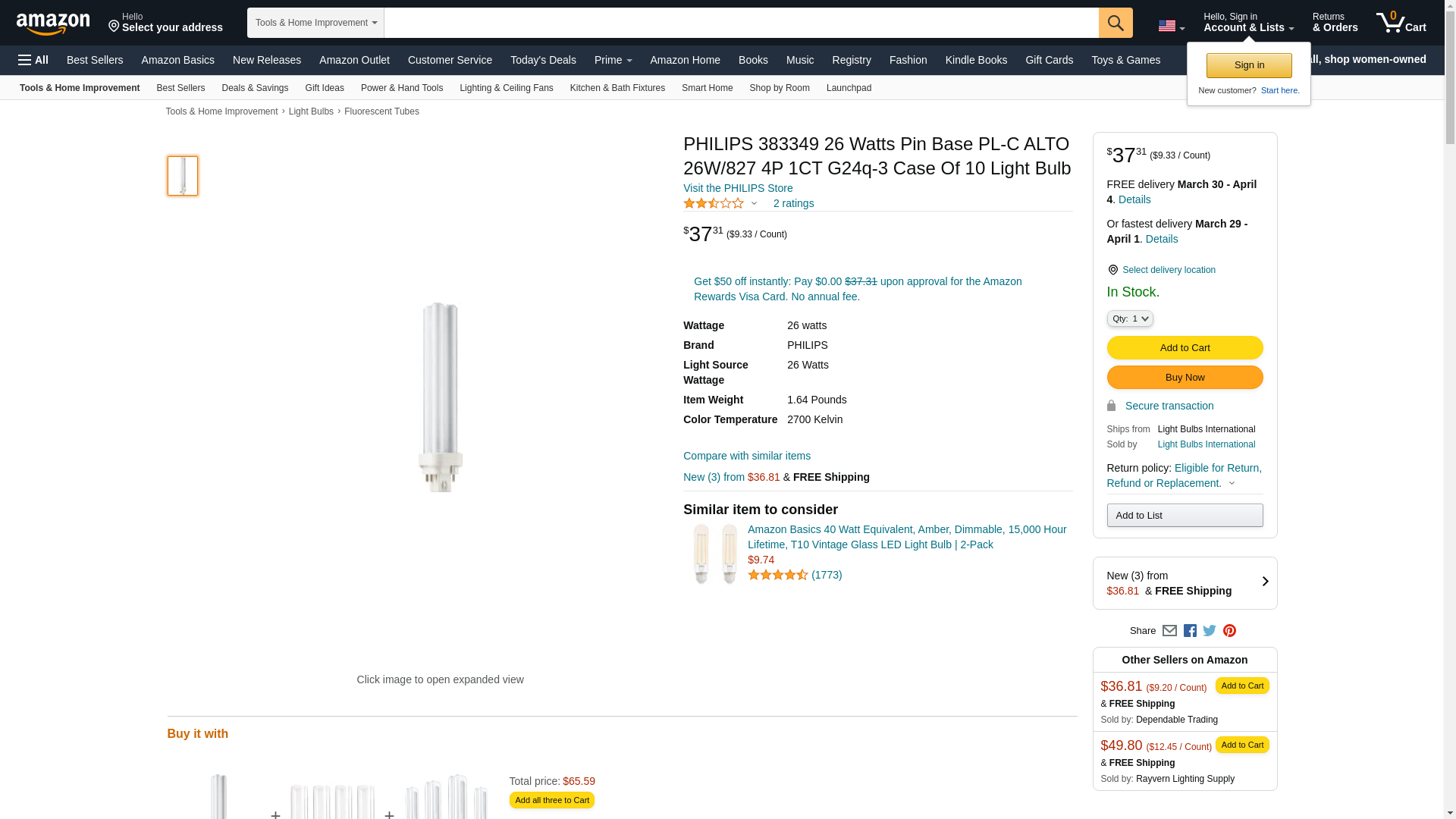Expand the return policy details chevron

tap(1232, 484)
